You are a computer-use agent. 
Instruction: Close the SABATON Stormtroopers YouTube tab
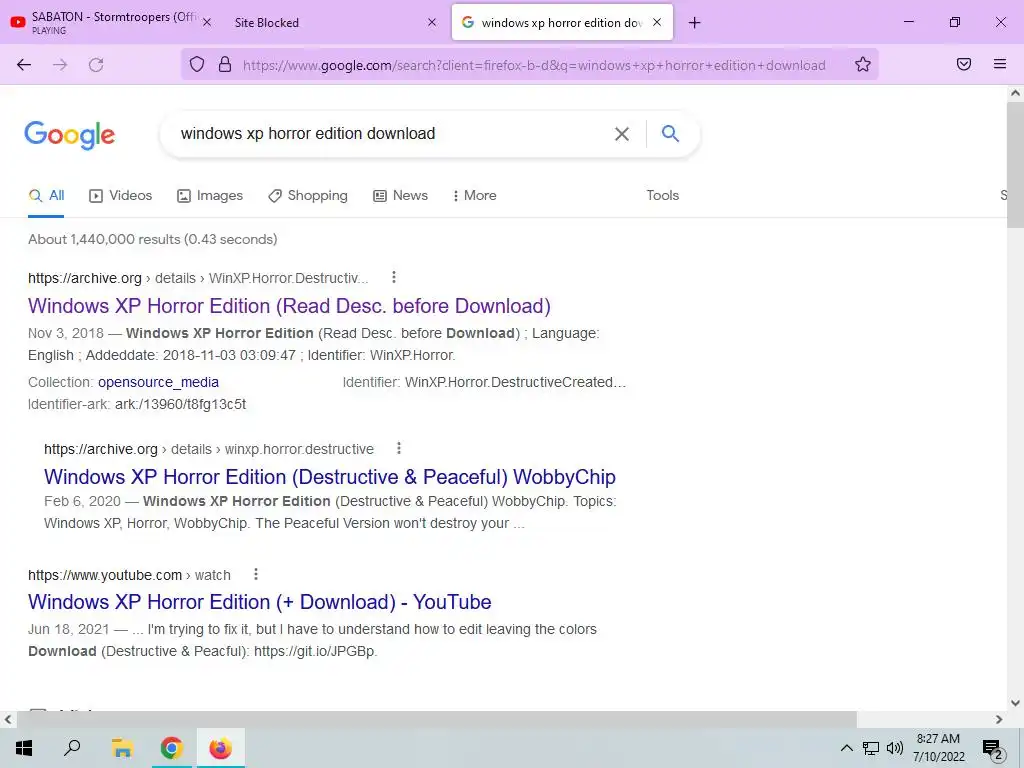[207, 22]
